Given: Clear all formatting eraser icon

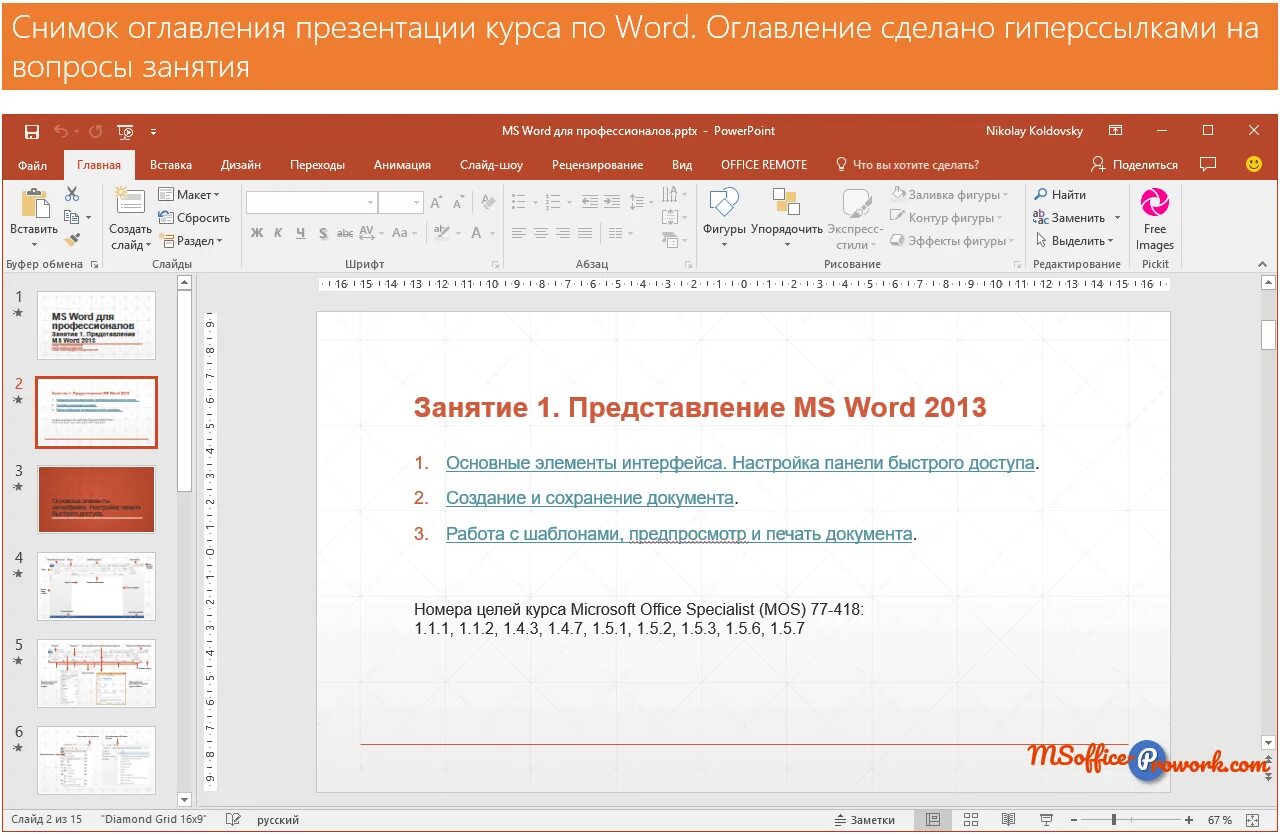Looking at the screenshot, I should (488, 202).
